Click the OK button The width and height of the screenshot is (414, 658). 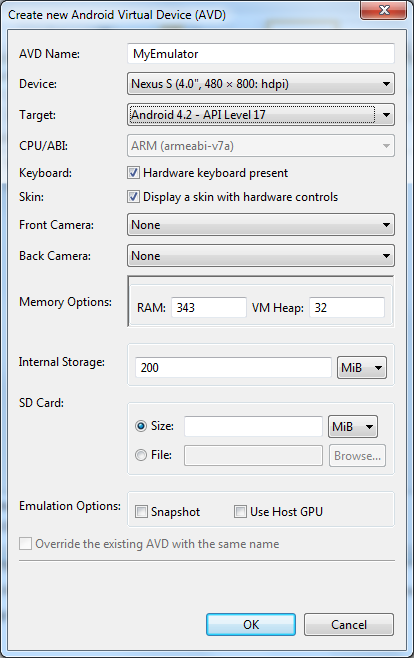coord(251,624)
